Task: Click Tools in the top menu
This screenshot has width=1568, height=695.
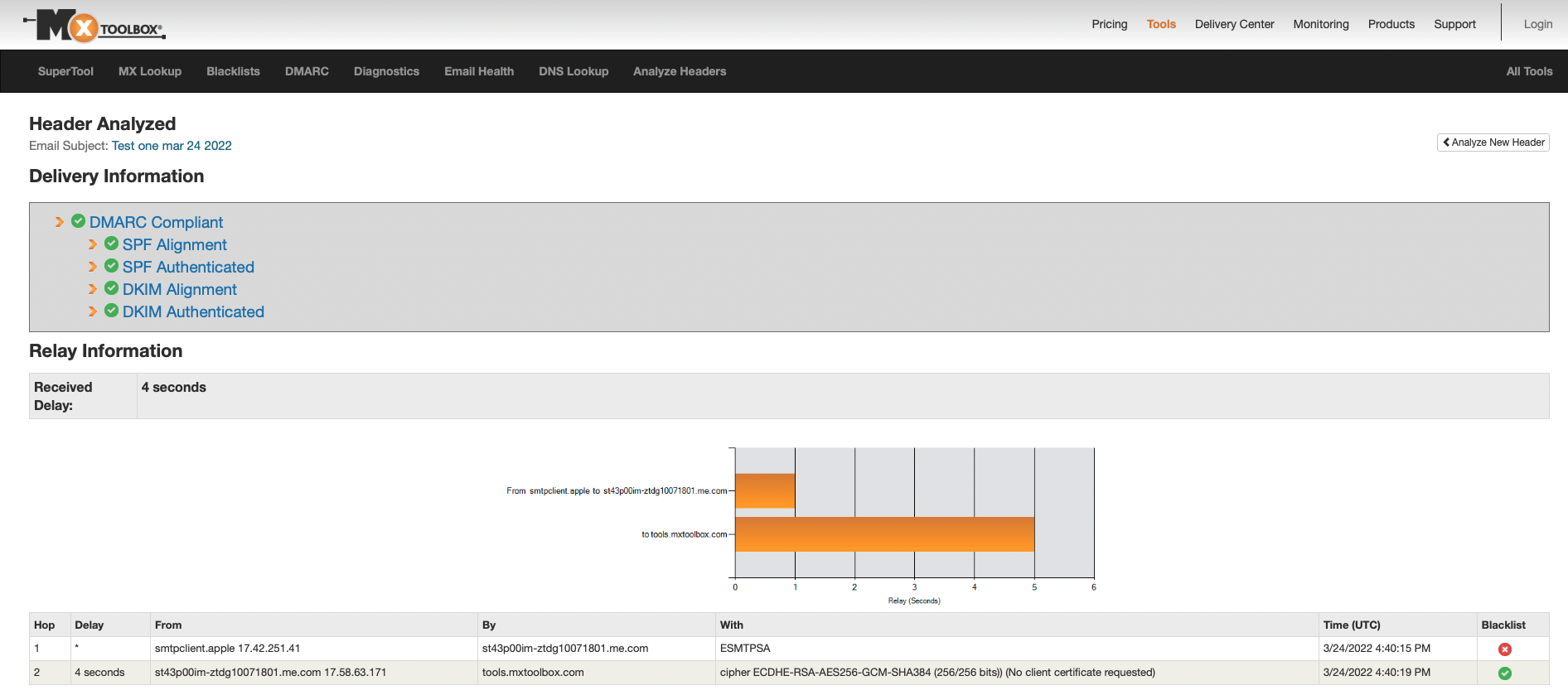Action: (x=1161, y=24)
